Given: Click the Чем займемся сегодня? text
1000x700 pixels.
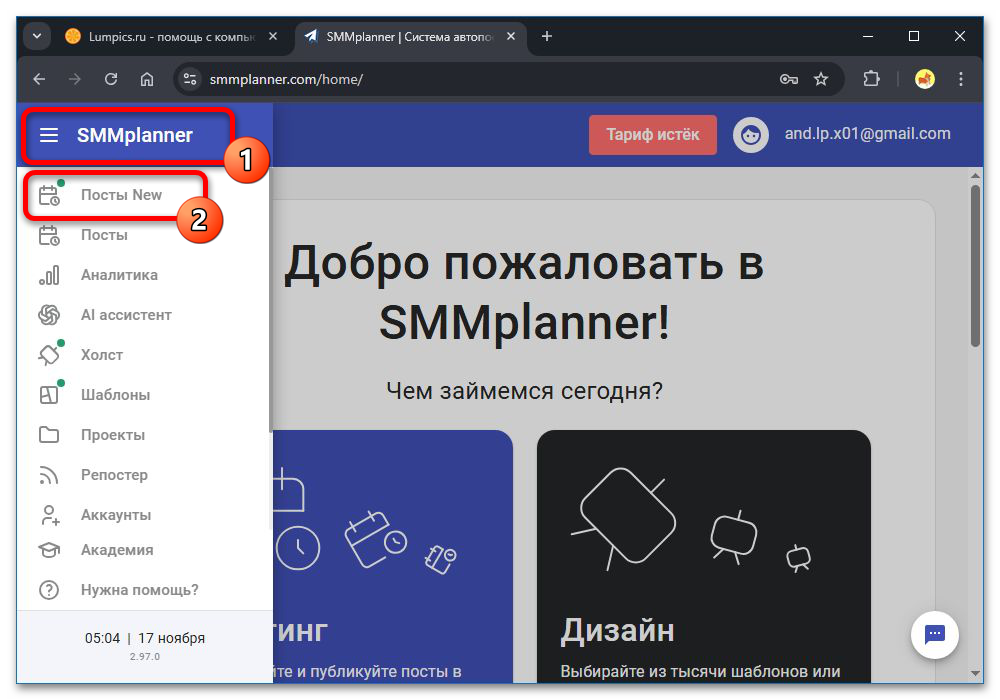Looking at the screenshot, I should click(524, 391).
